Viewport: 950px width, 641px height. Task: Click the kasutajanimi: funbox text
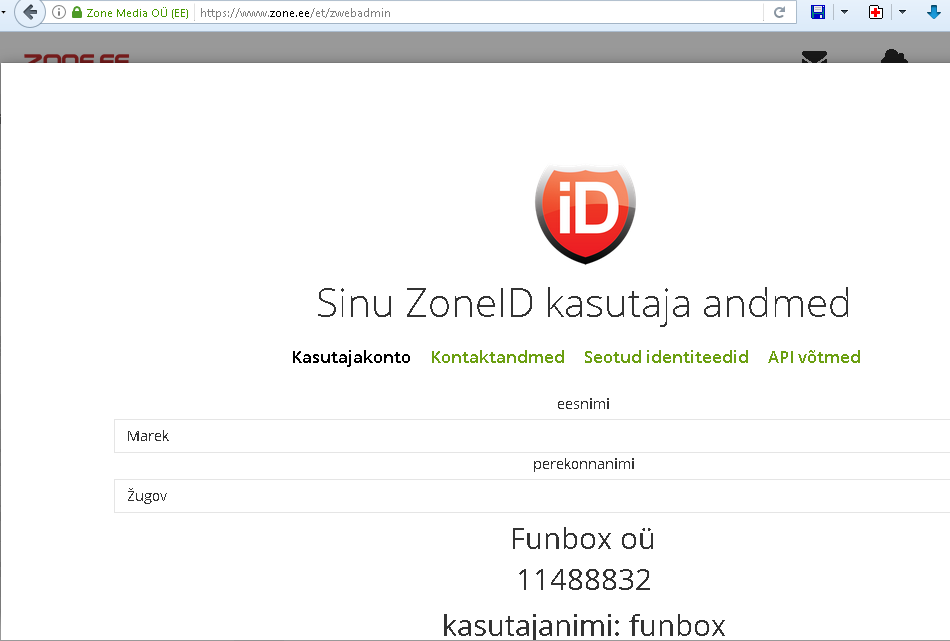click(584, 625)
